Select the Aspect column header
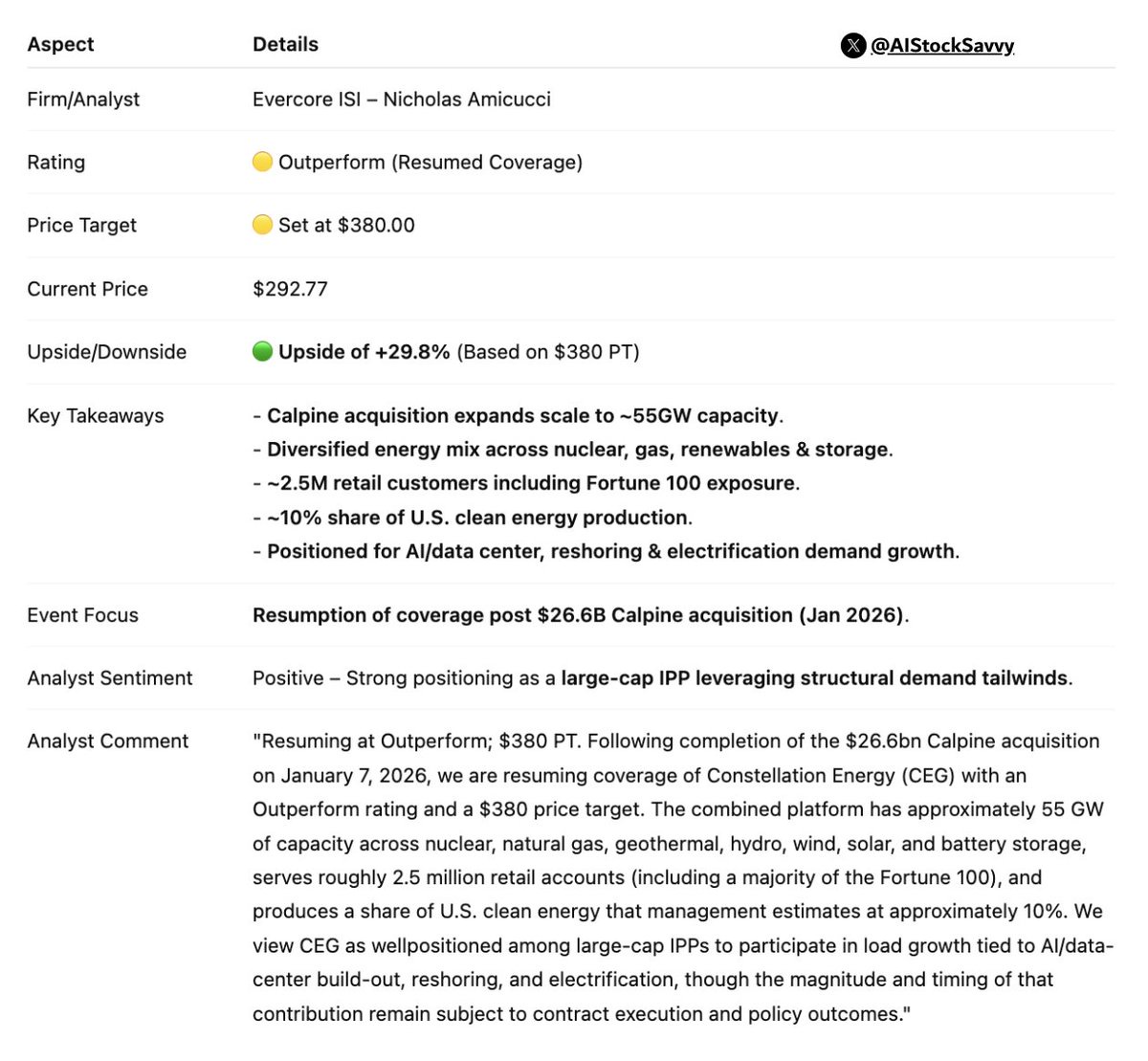This screenshot has height=1061, width=1148. click(60, 44)
